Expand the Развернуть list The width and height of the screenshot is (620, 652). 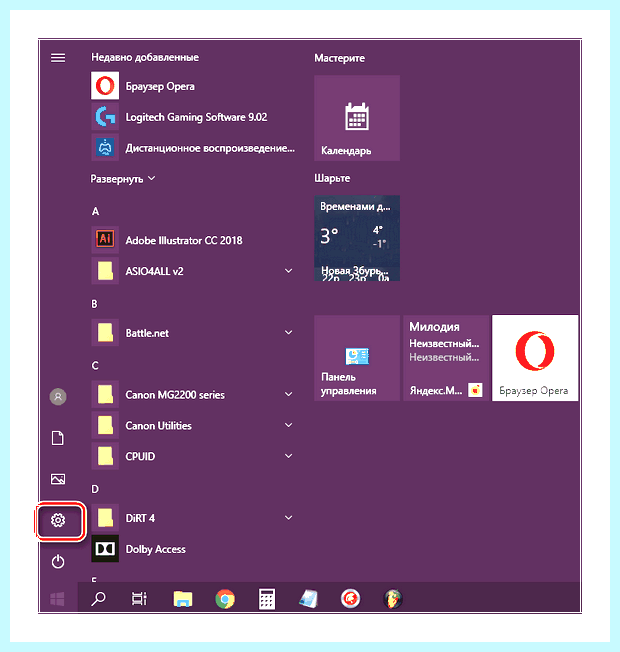click(123, 179)
